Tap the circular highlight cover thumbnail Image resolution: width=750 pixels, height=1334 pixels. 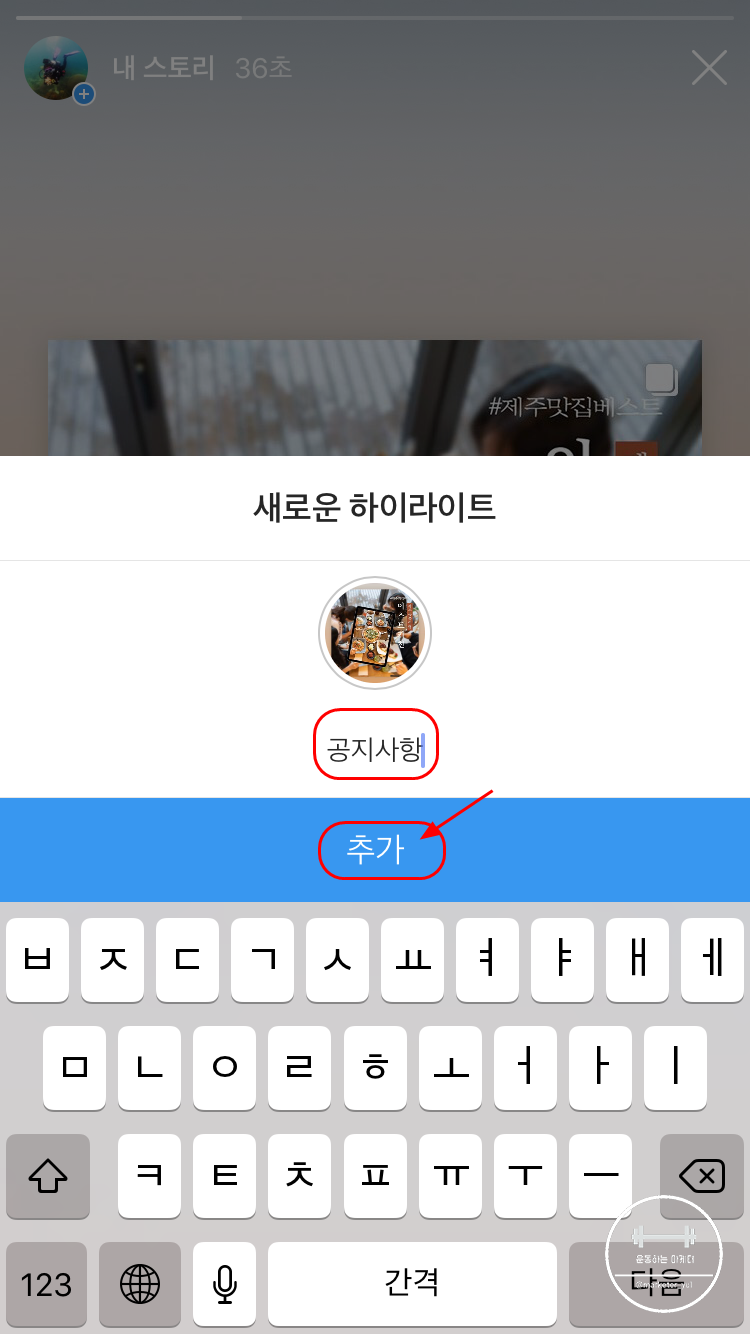tap(375, 633)
